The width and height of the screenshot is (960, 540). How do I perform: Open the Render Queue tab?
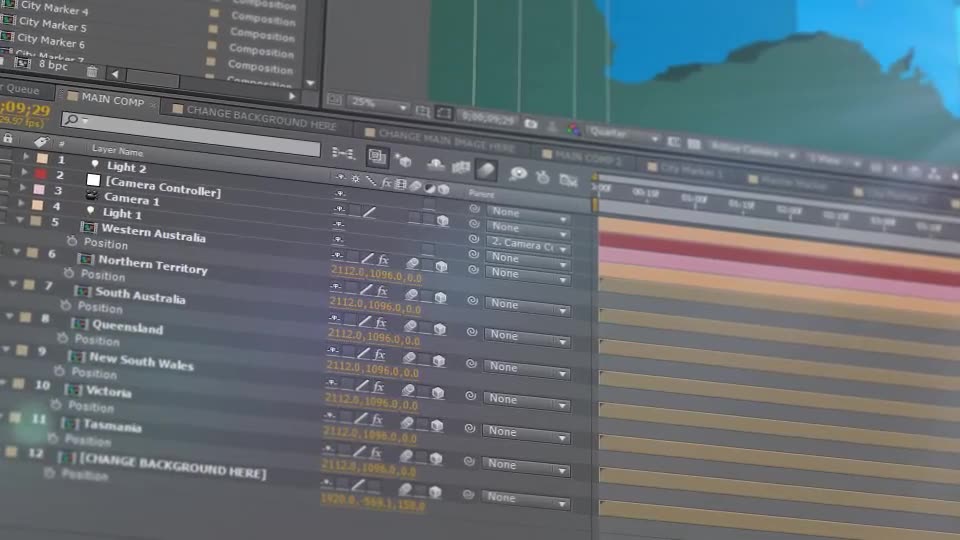tap(21, 89)
